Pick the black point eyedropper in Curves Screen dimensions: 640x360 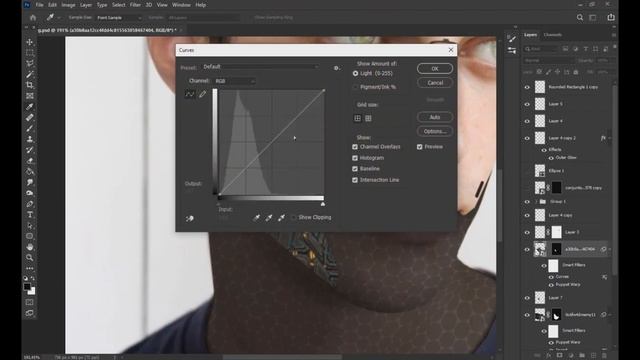pyautogui.click(x=256, y=218)
